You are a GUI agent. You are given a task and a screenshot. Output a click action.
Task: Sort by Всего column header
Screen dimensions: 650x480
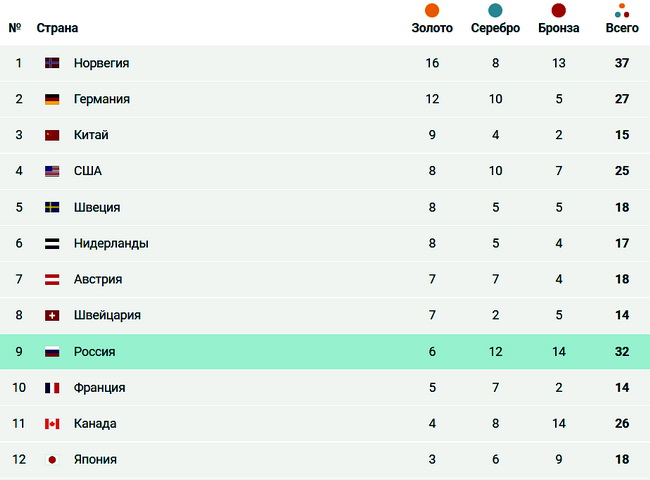click(x=622, y=28)
